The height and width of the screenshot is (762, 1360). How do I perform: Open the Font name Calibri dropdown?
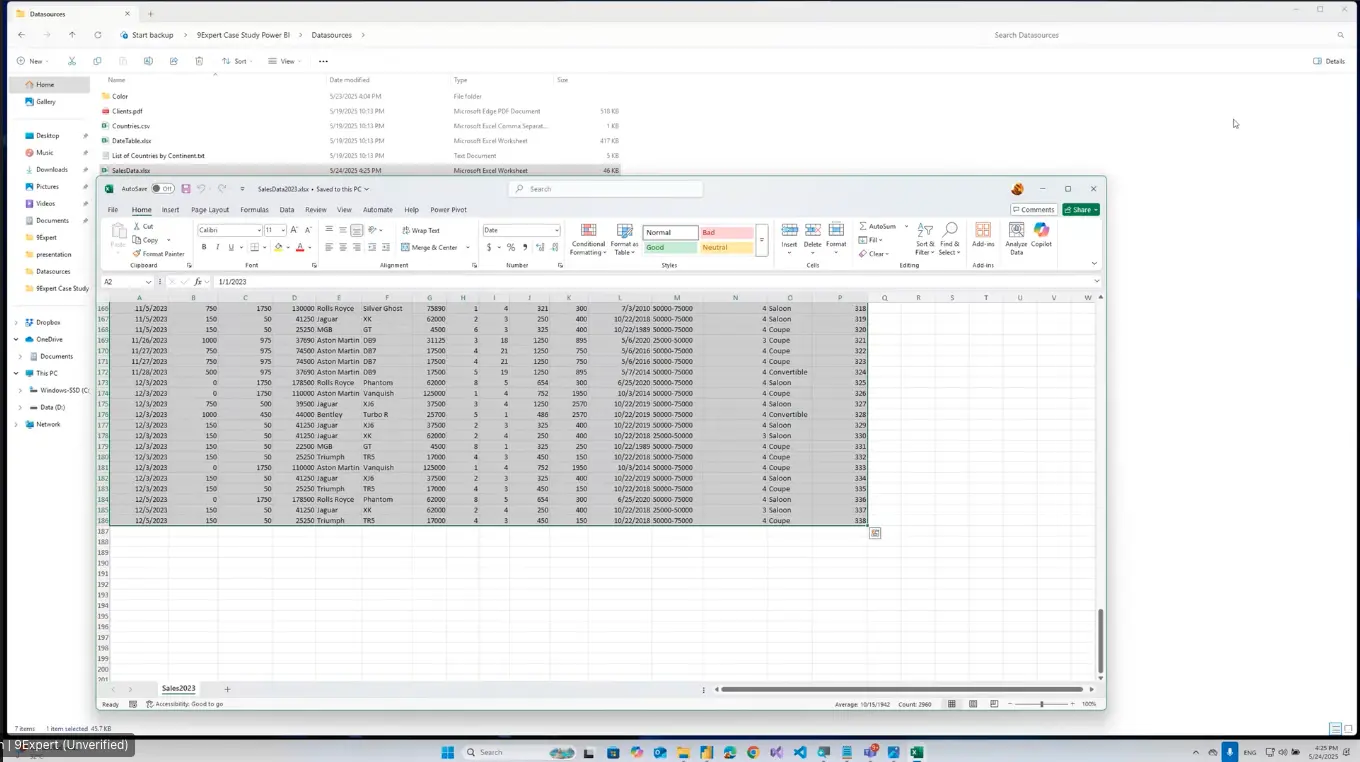pos(258,231)
